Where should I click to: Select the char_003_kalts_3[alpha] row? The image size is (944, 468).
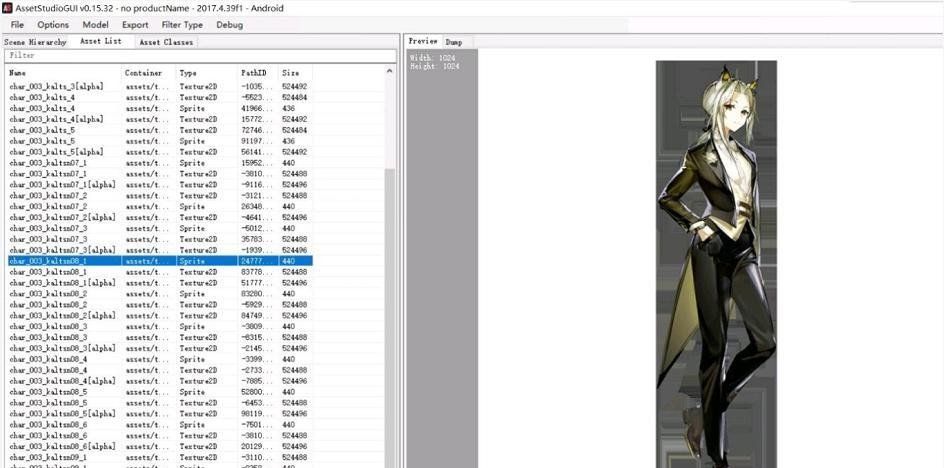160,87
